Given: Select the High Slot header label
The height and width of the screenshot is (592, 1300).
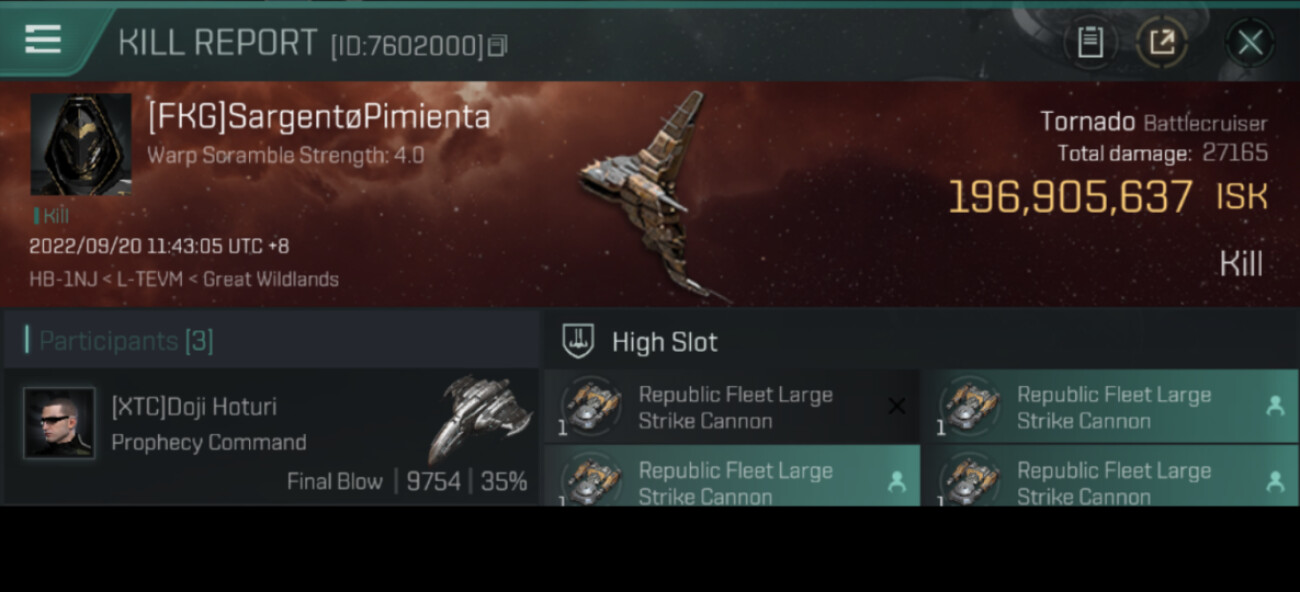Looking at the screenshot, I should click(664, 342).
